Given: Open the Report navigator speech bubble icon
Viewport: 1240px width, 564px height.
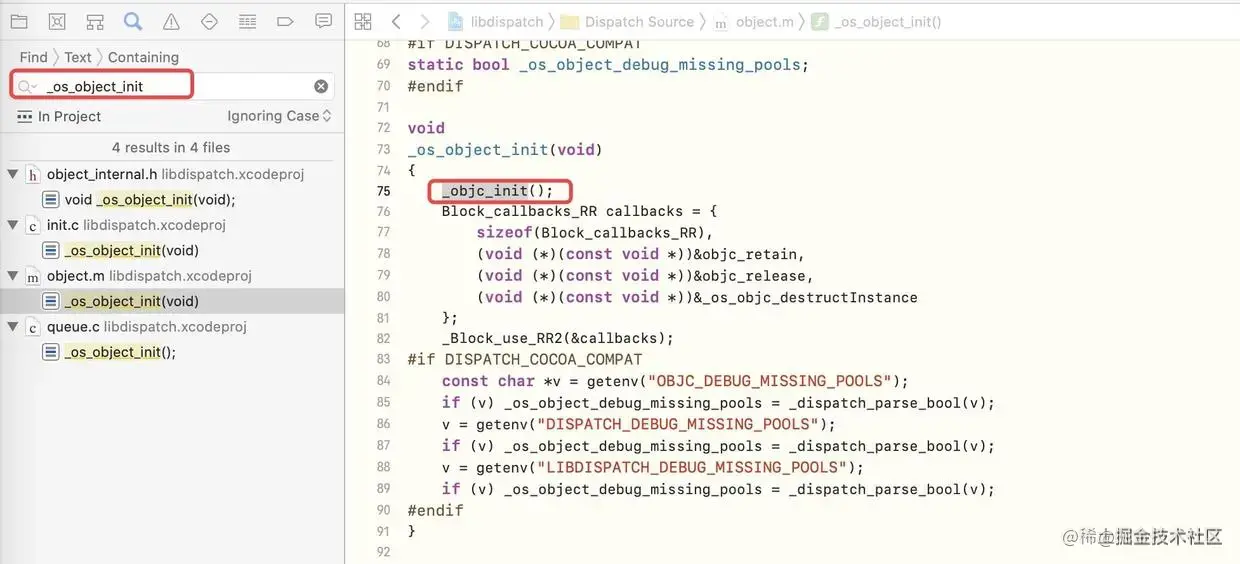Looking at the screenshot, I should pyautogui.click(x=323, y=21).
